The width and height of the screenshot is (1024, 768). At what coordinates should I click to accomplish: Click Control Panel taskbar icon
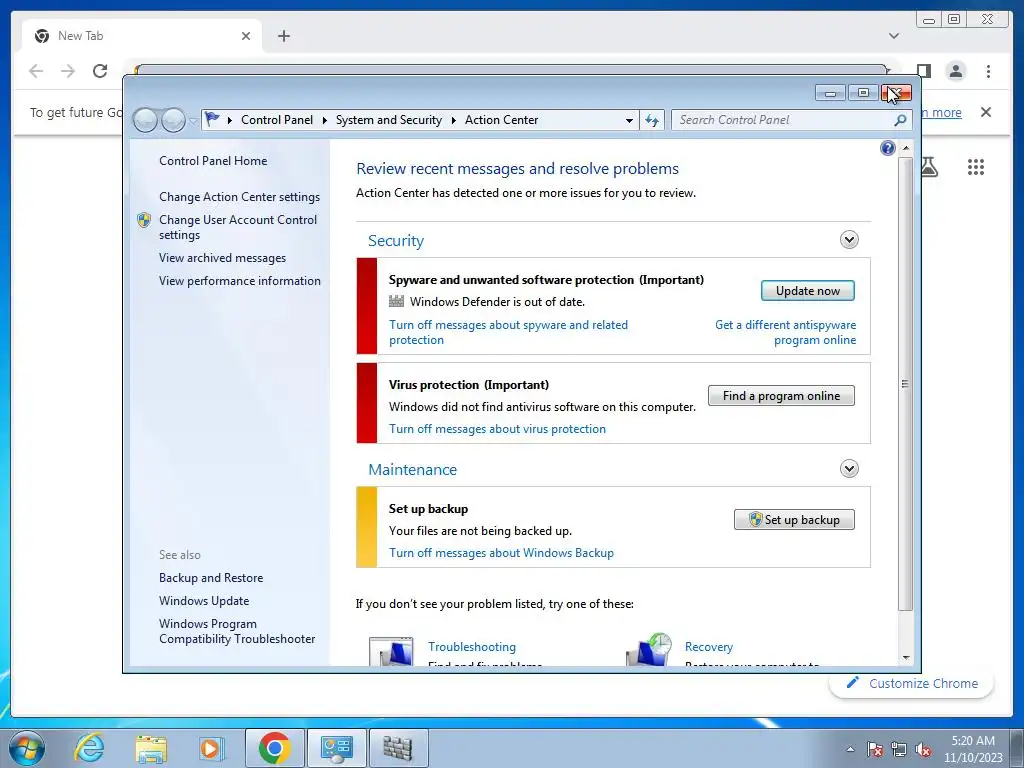(336, 748)
